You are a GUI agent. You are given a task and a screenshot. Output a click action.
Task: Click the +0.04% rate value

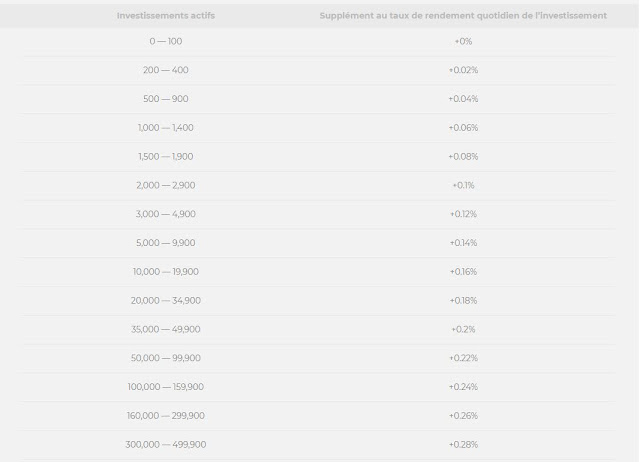463,99
